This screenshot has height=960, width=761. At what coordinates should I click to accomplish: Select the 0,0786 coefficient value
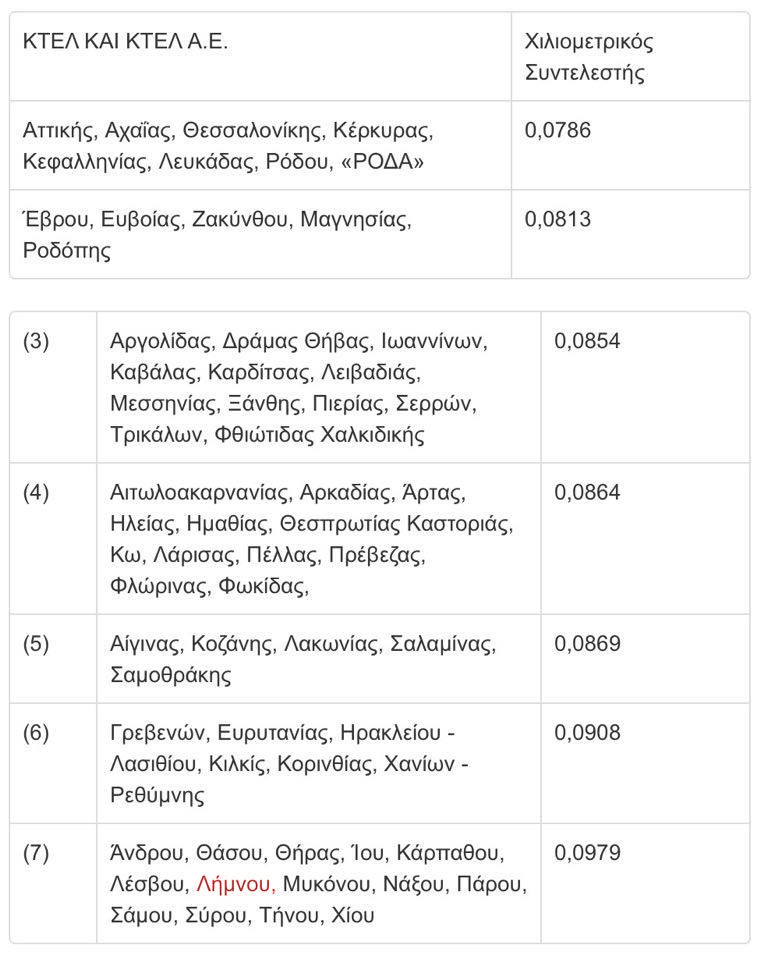pyautogui.click(x=558, y=130)
